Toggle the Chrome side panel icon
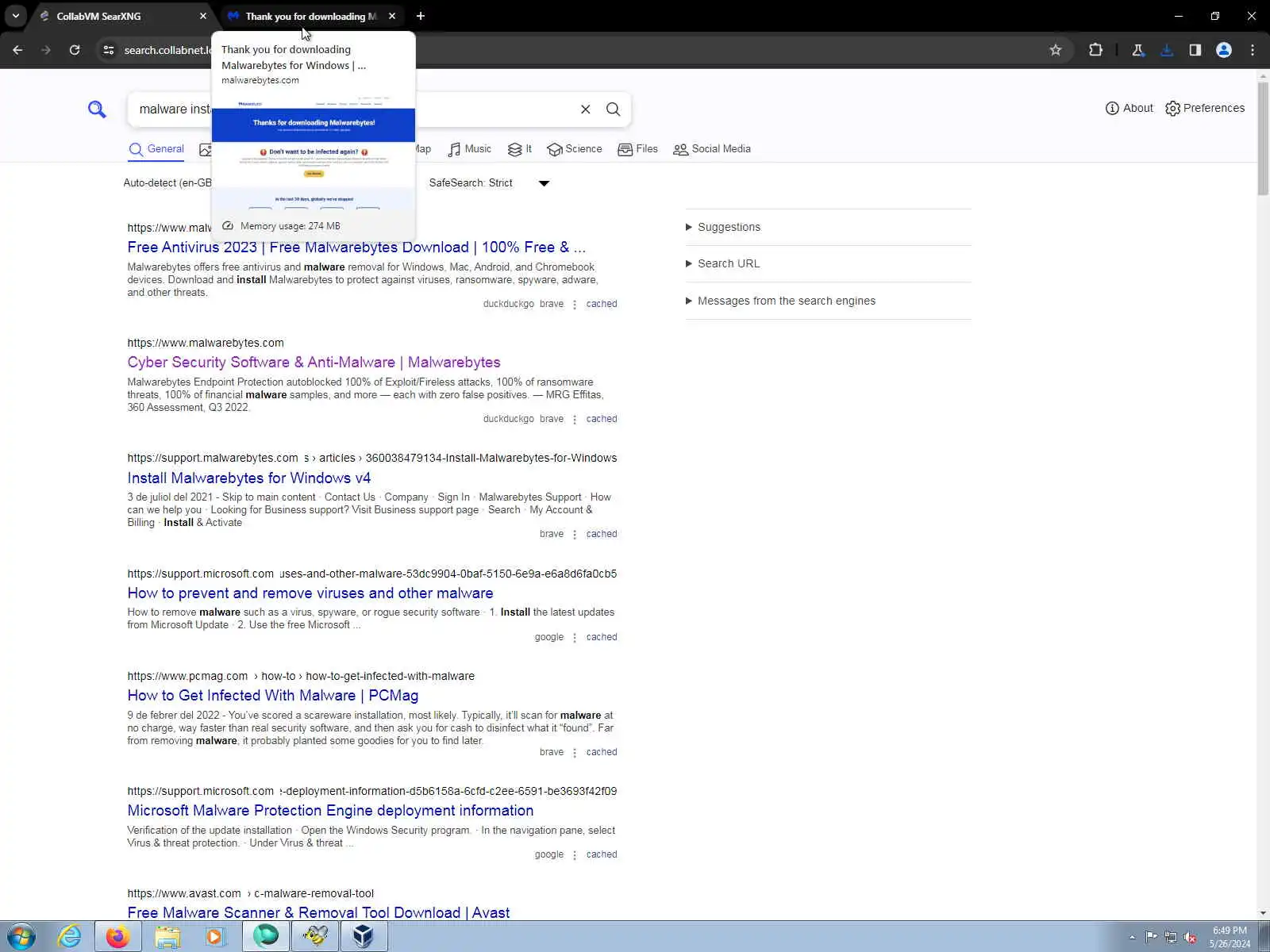Image resolution: width=1270 pixels, height=952 pixels. click(1195, 50)
